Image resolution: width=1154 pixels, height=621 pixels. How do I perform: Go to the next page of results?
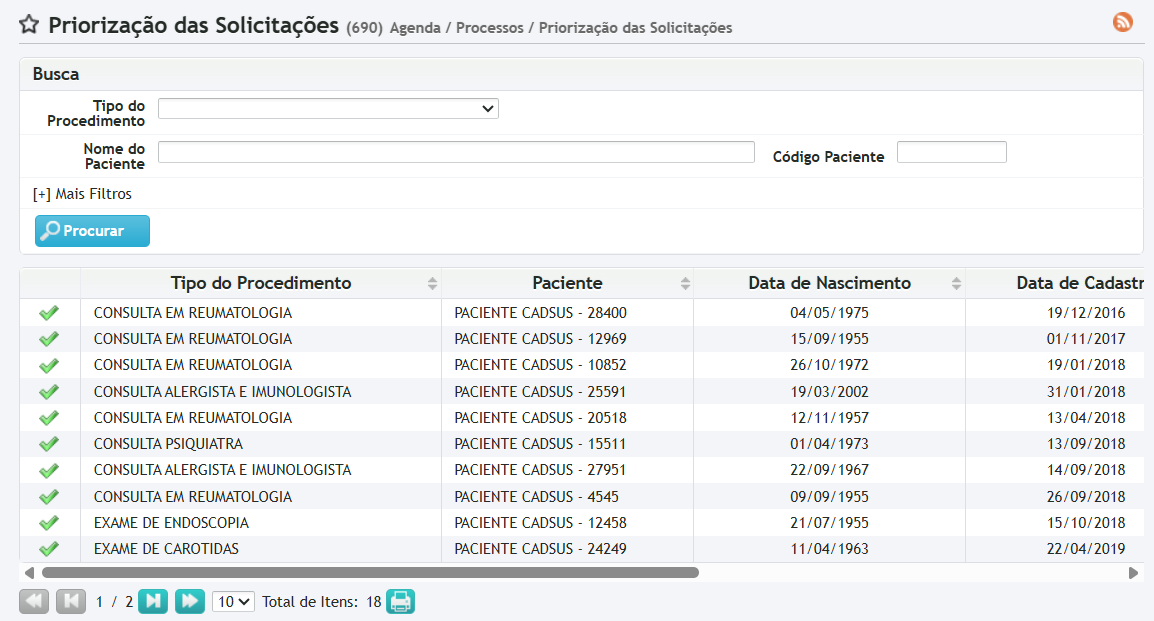tap(153, 601)
